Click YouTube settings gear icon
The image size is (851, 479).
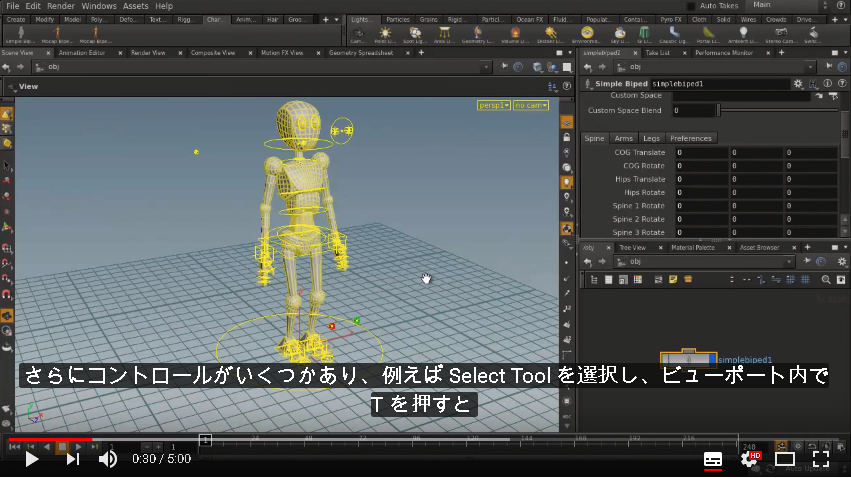click(750, 459)
